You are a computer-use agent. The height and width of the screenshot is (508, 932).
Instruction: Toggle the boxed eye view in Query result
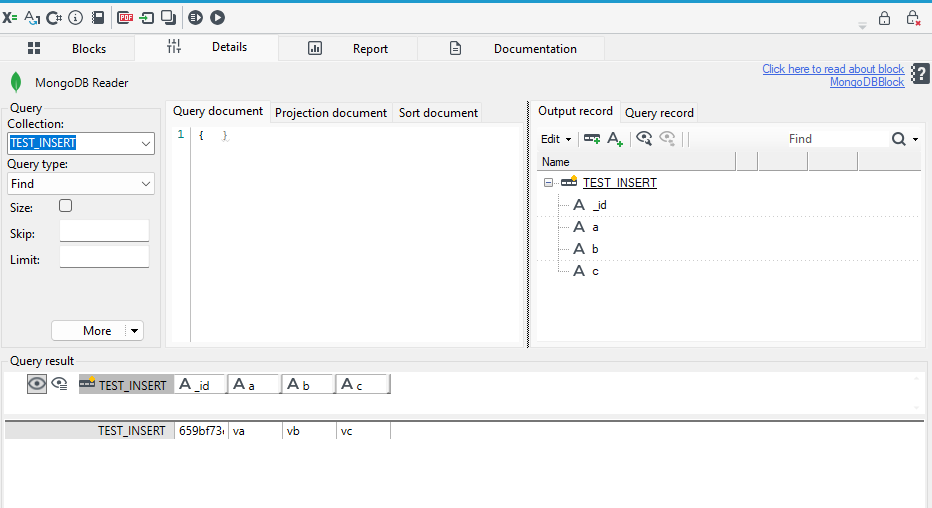(x=37, y=384)
